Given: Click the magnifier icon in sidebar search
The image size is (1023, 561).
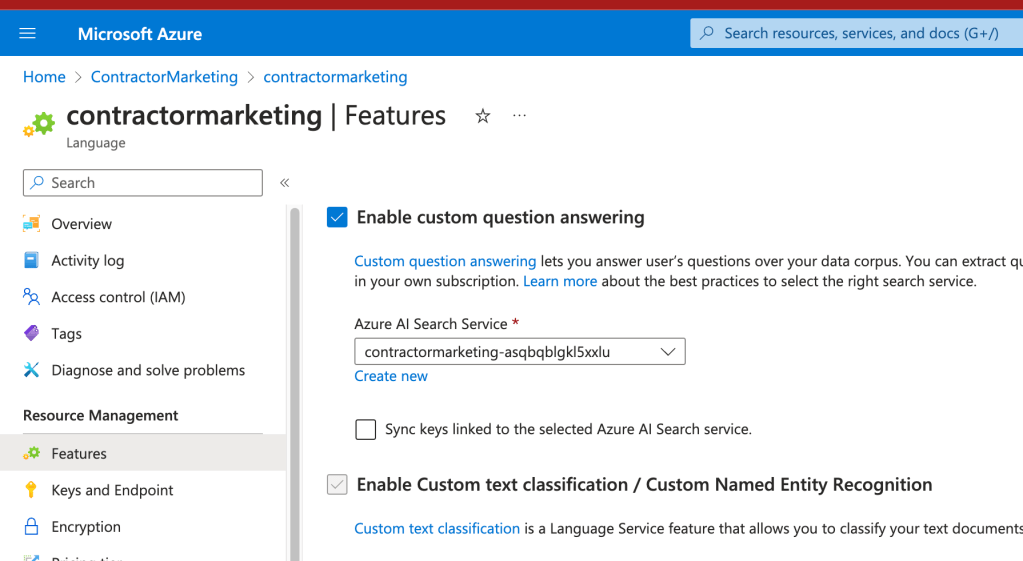Looking at the screenshot, I should [x=37, y=183].
